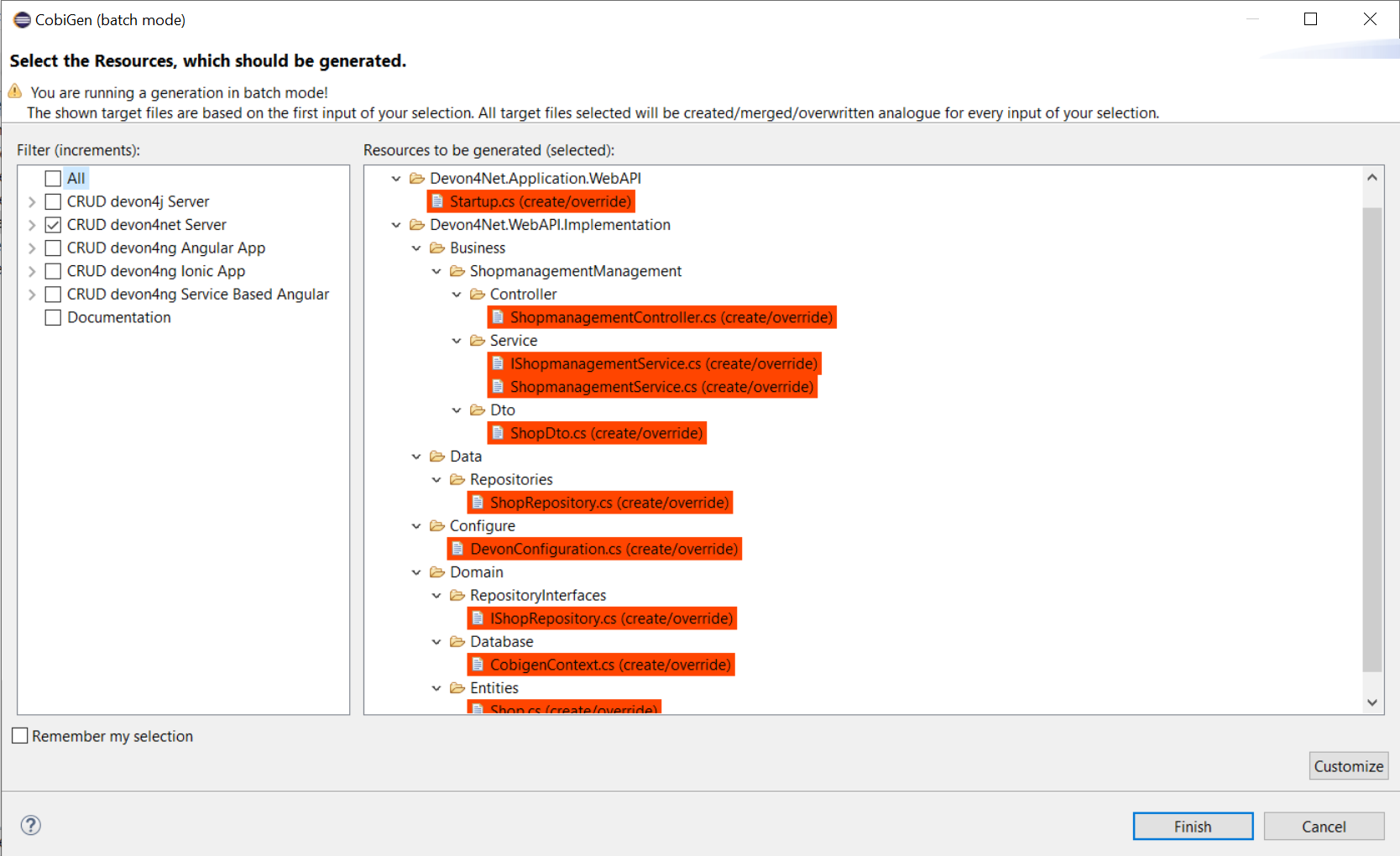Click the Startup.cs file icon
Viewport: 1400px width, 856px height.
coord(437,201)
